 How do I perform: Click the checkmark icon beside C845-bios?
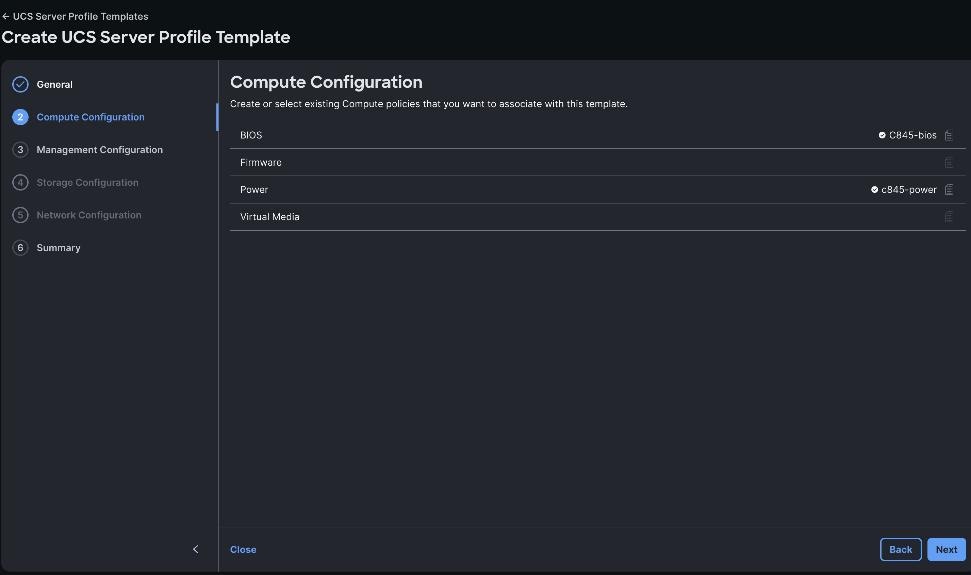pyautogui.click(x=882, y=135)
